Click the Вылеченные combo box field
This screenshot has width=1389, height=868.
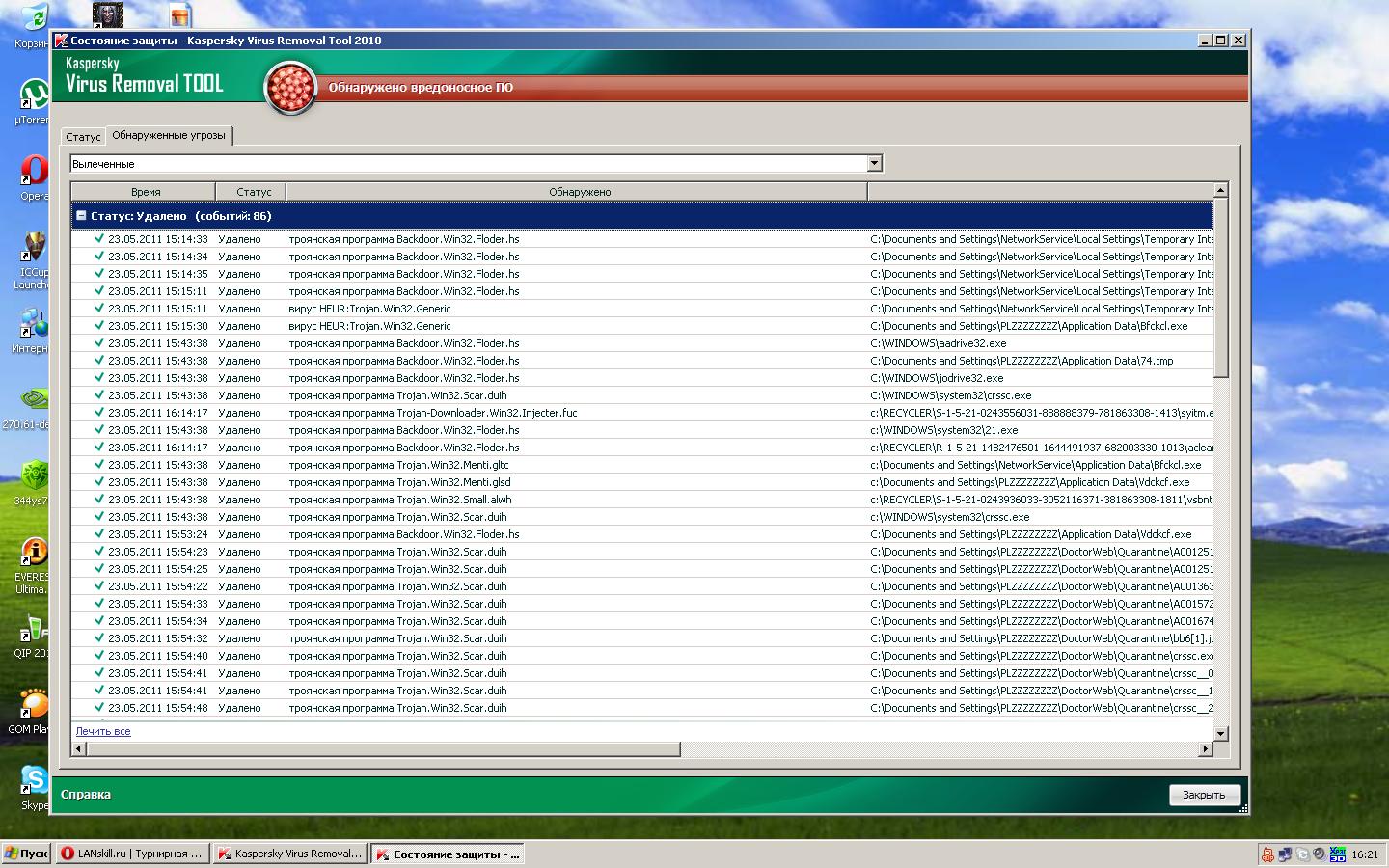pos(476,164)
